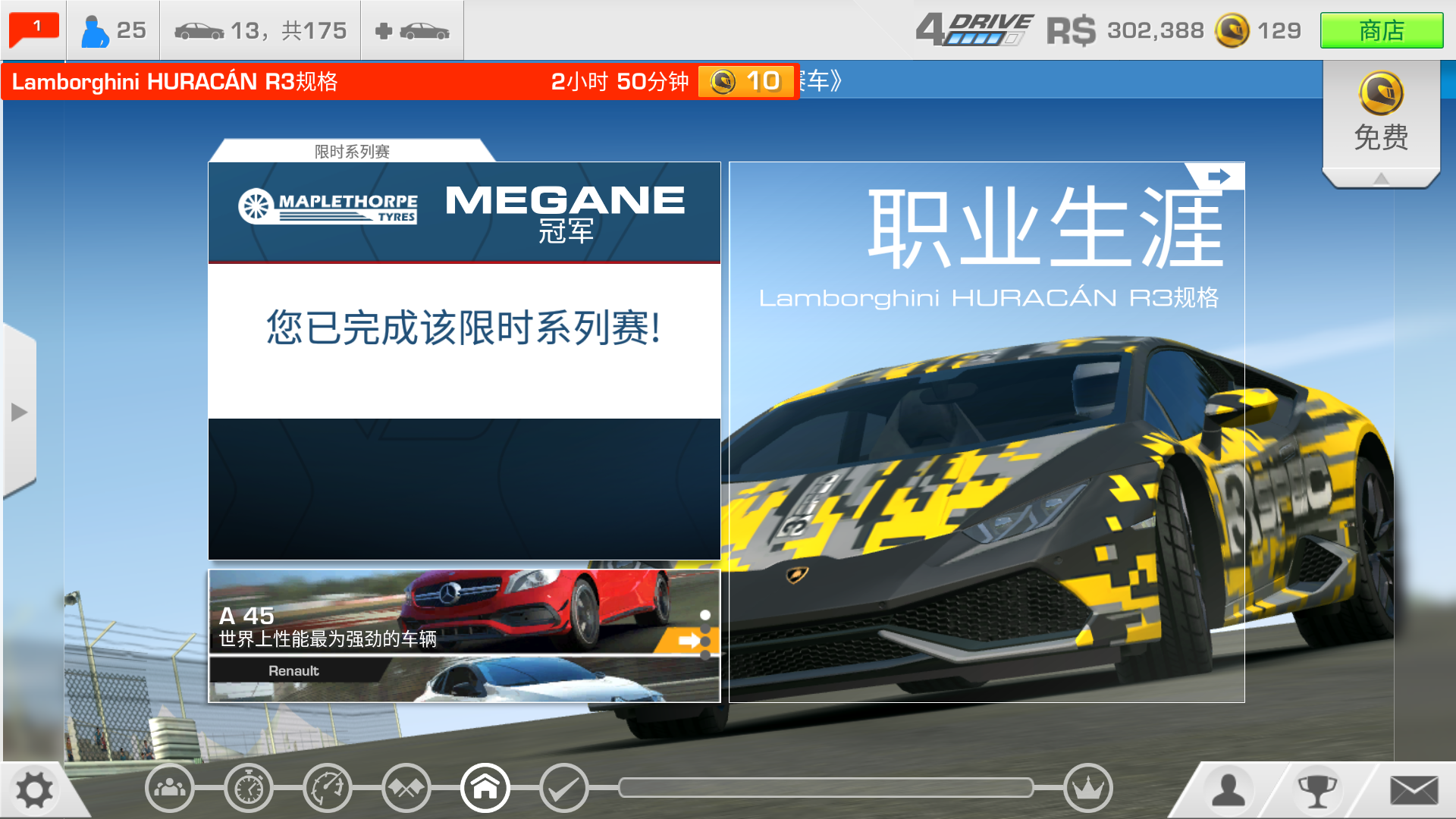Open the trophy achievements icon
1456x819 pixels.
pyautogui.click(x=1317, y=790)
